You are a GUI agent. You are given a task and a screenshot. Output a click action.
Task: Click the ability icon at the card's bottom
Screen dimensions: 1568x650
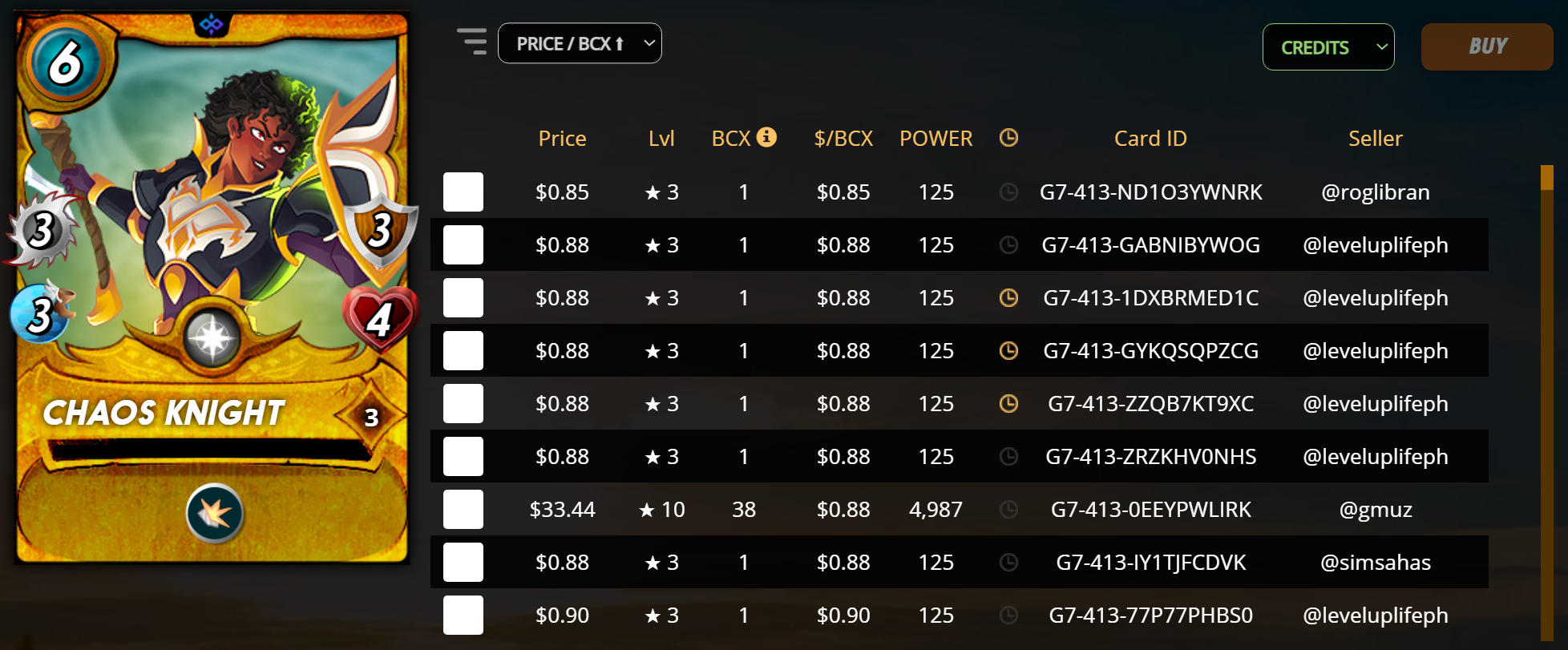(x=215, y=514)
